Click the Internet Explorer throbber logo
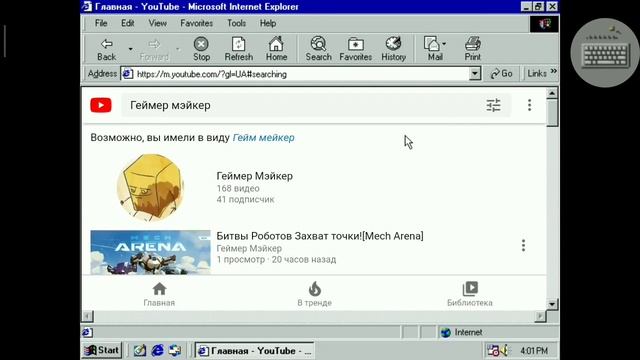The width and height of the screenshot is (640, 360). (x=544, y=24)
